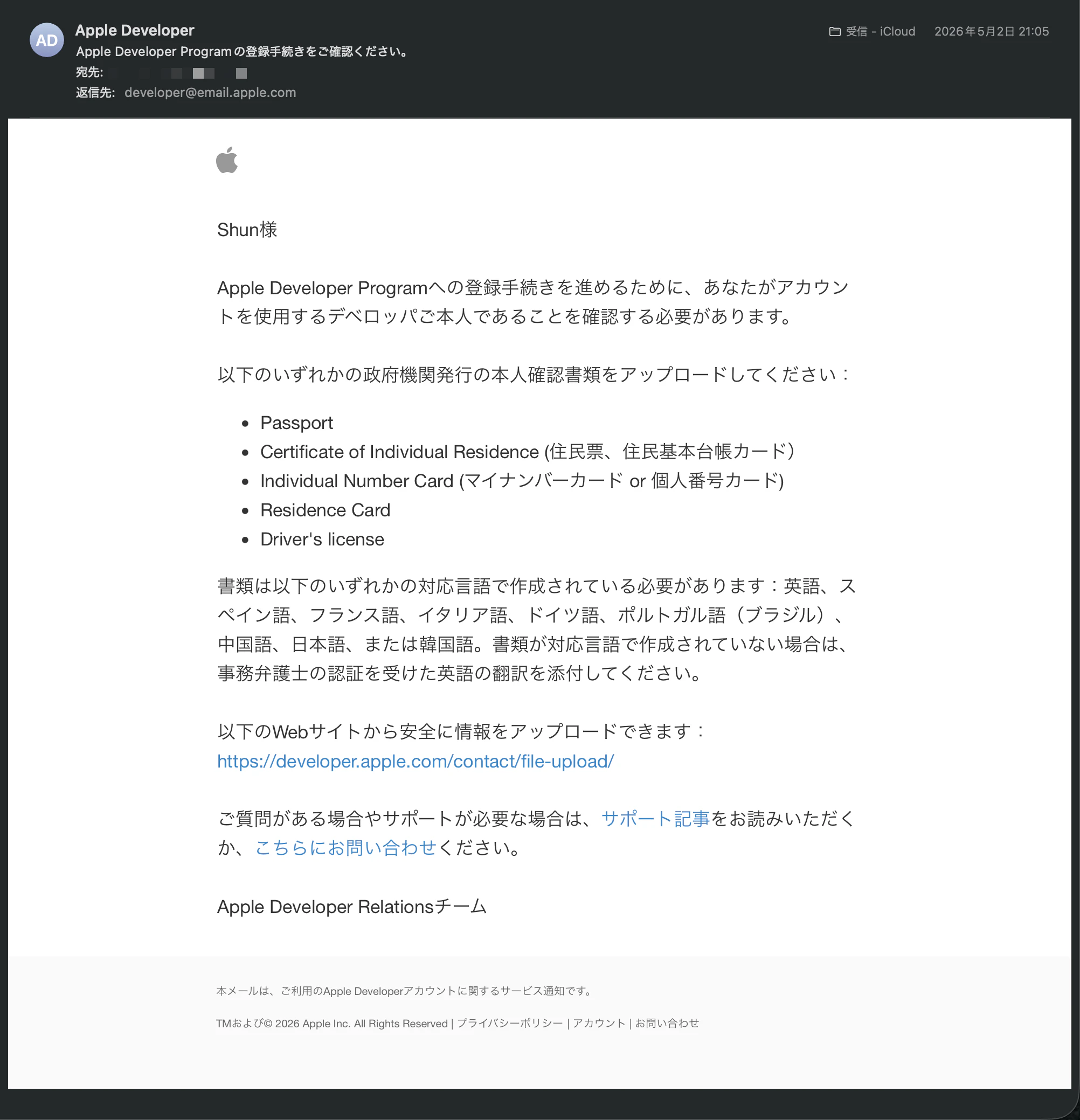
Task: Click the service notice text 本メールは
Action: pyautogui.click(x=405, y=991)
